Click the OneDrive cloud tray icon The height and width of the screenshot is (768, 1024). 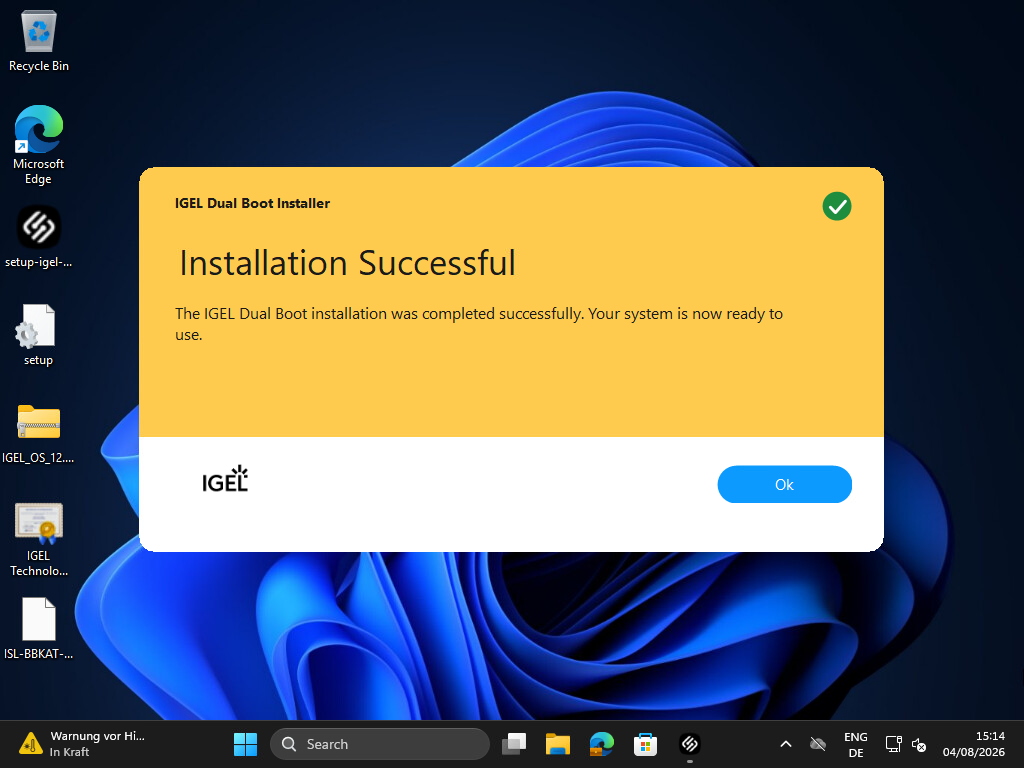[x=818, y=744]
